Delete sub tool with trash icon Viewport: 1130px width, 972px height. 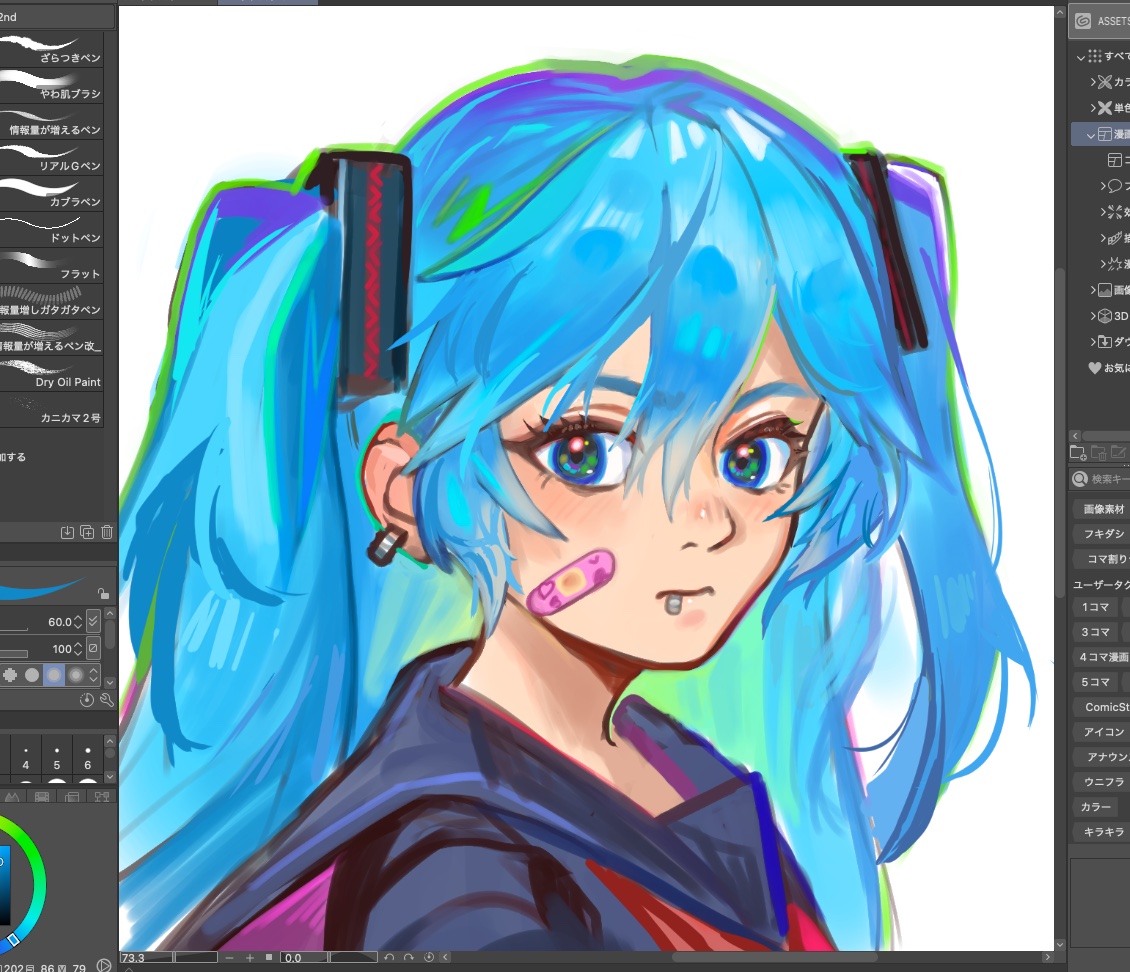click(x=107, y=532)
